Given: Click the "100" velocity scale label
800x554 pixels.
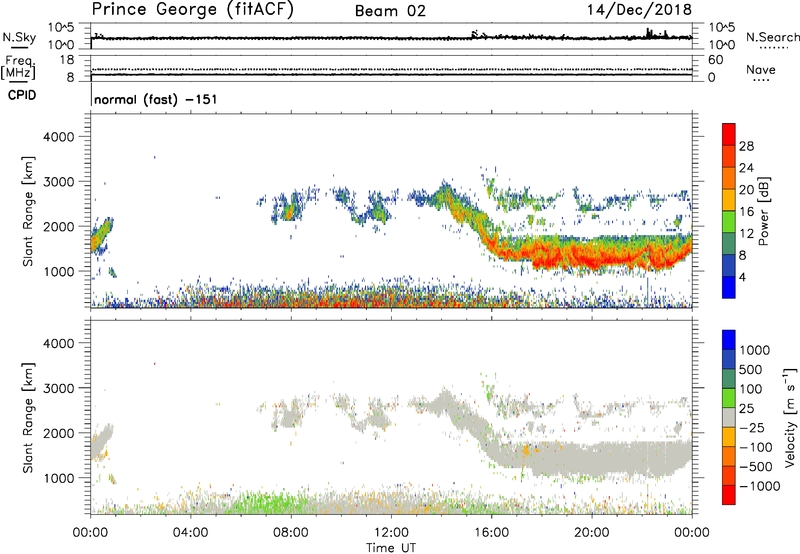Looking at the screenshot, I should click(x=751, y=389).
